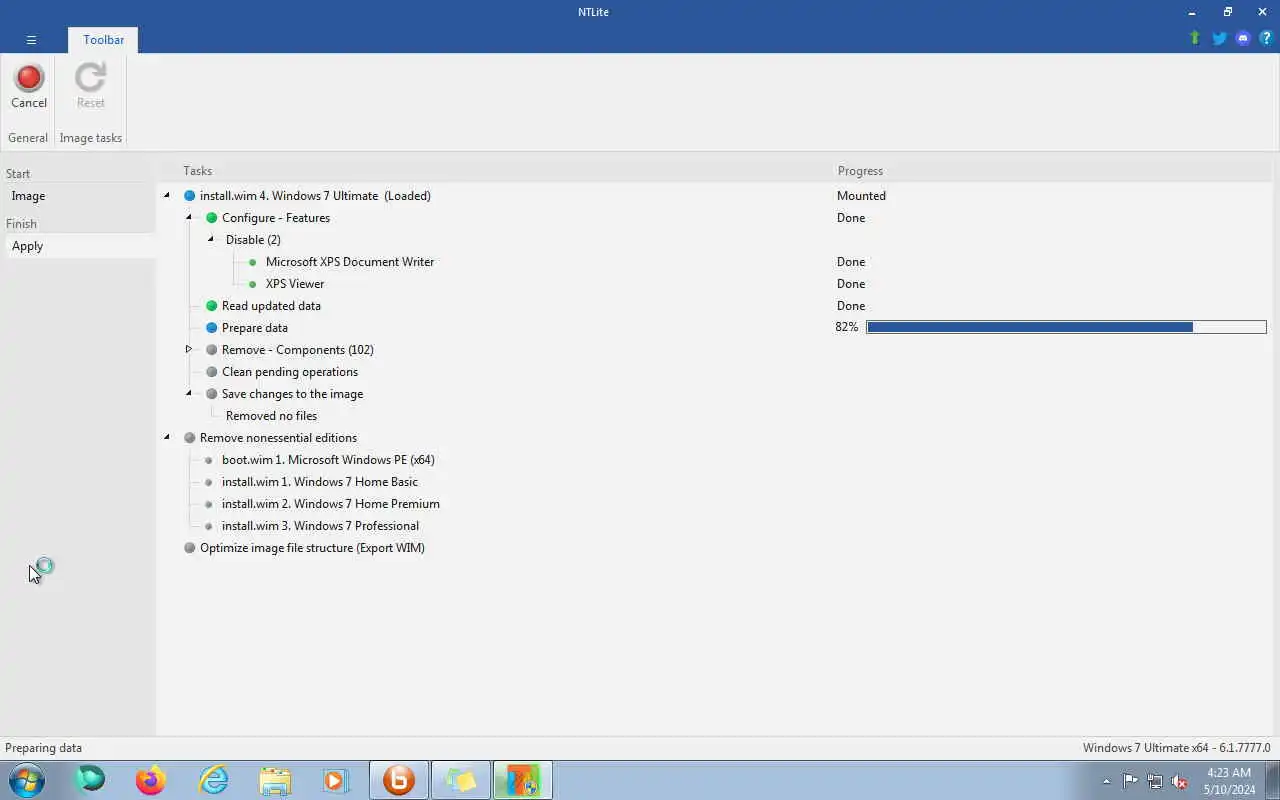Select the Removed no files row

[x=271, y=416]
